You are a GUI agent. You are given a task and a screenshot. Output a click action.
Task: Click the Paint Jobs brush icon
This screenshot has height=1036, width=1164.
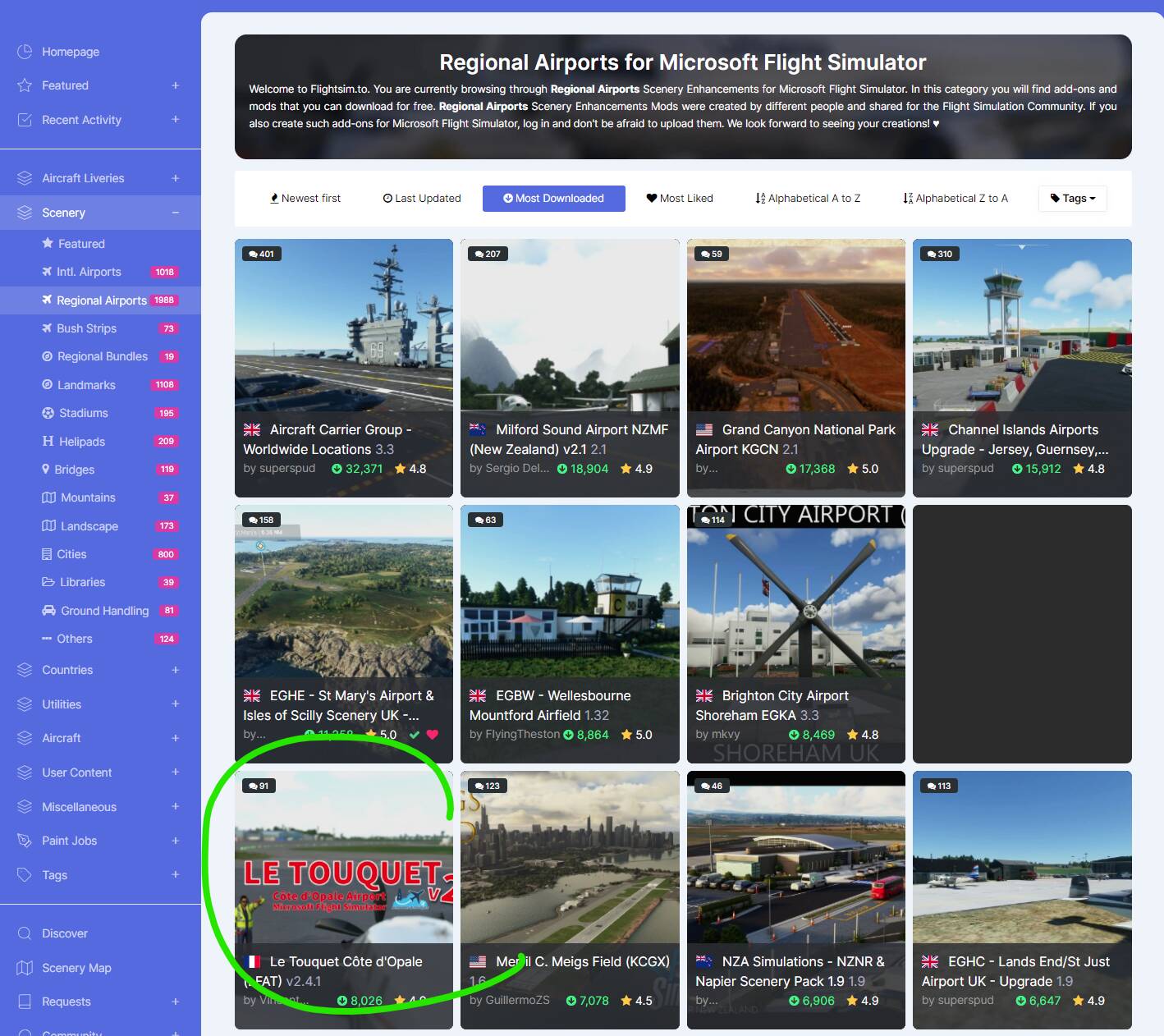[x=25, y=841]
